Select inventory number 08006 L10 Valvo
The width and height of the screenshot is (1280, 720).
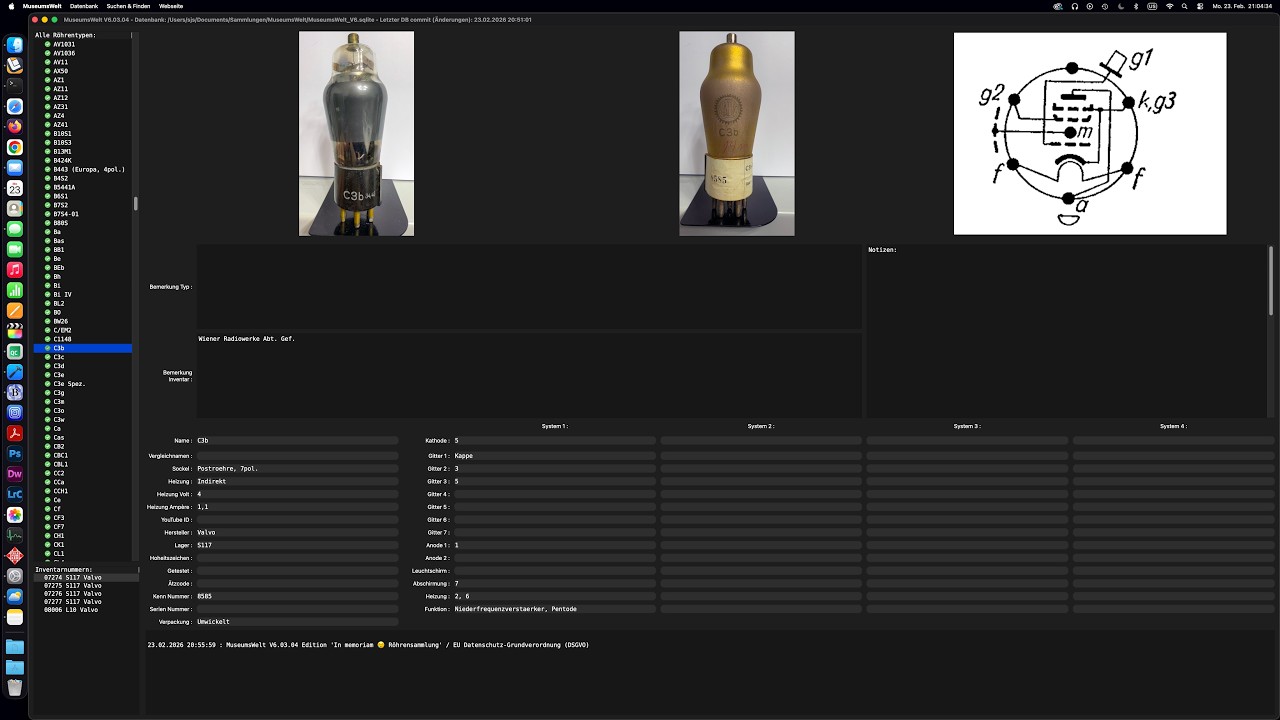click(x=86, y=609)
